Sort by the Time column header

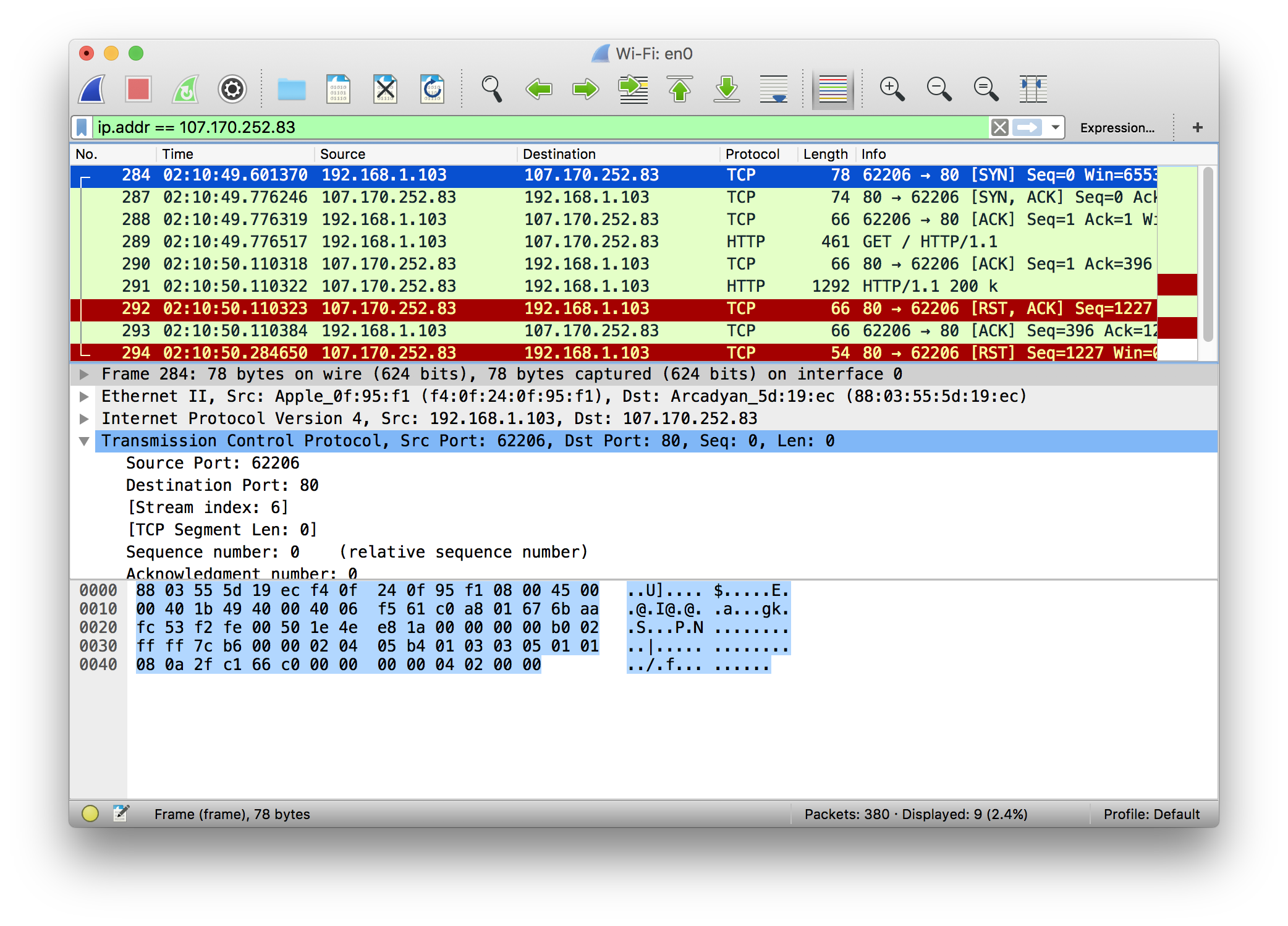pos(178,154)
